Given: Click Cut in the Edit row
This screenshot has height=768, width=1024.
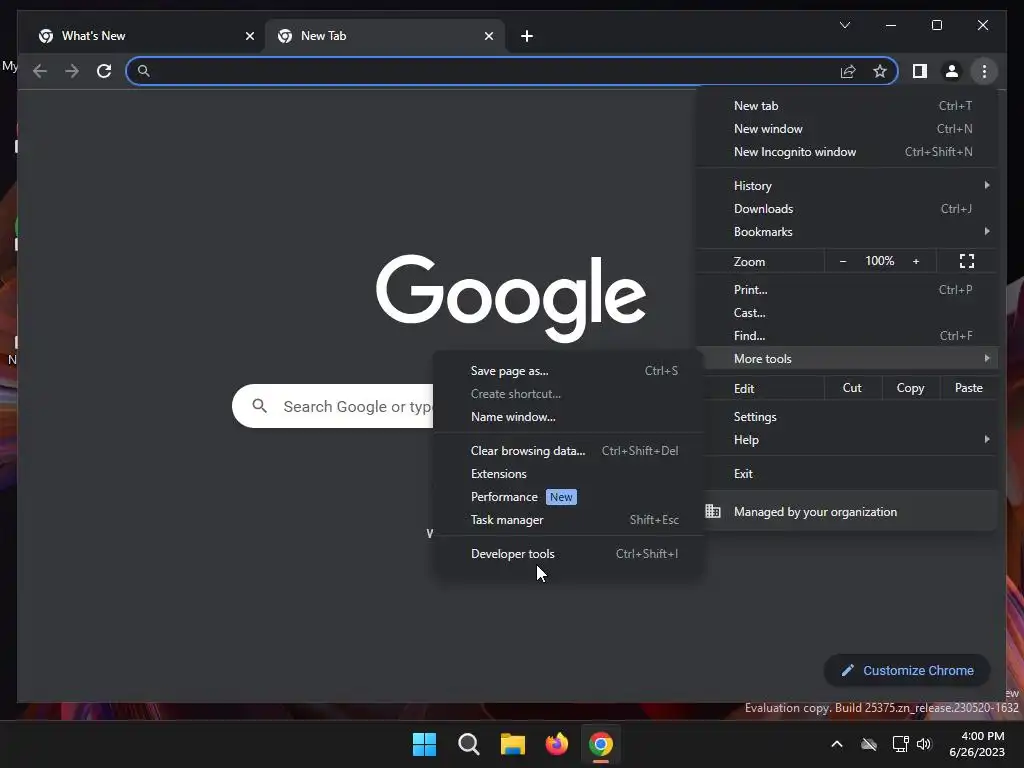Looking at the screenshot, I should click(x=852, y=388).
